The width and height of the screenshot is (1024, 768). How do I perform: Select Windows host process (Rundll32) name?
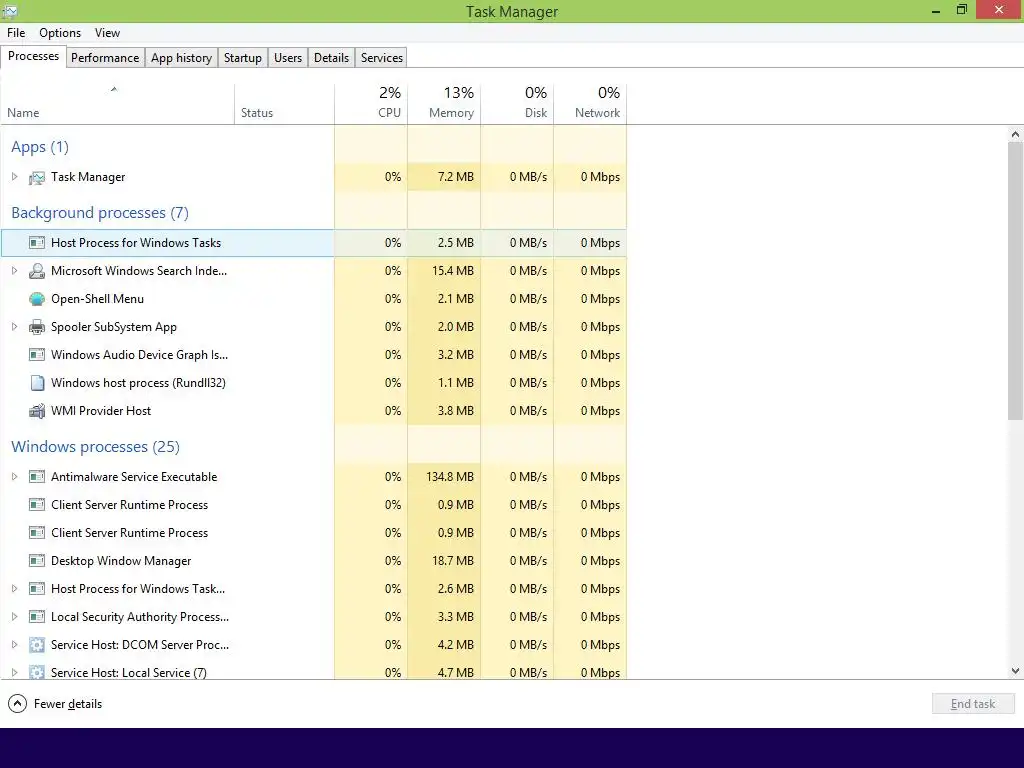coord(138,383)
